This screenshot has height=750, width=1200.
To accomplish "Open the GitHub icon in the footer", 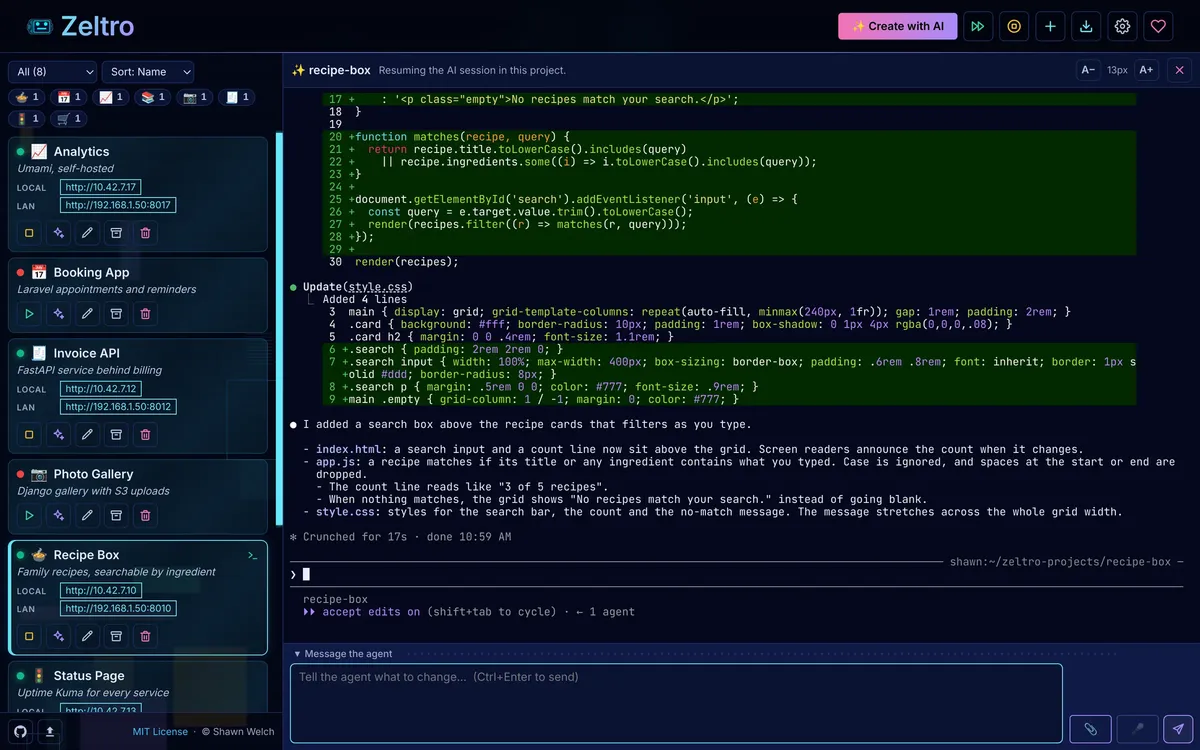I will (20, 731).
